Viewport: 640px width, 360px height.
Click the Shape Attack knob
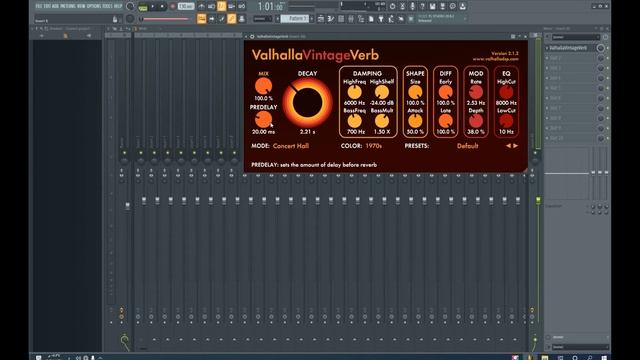tap(415, 121)
